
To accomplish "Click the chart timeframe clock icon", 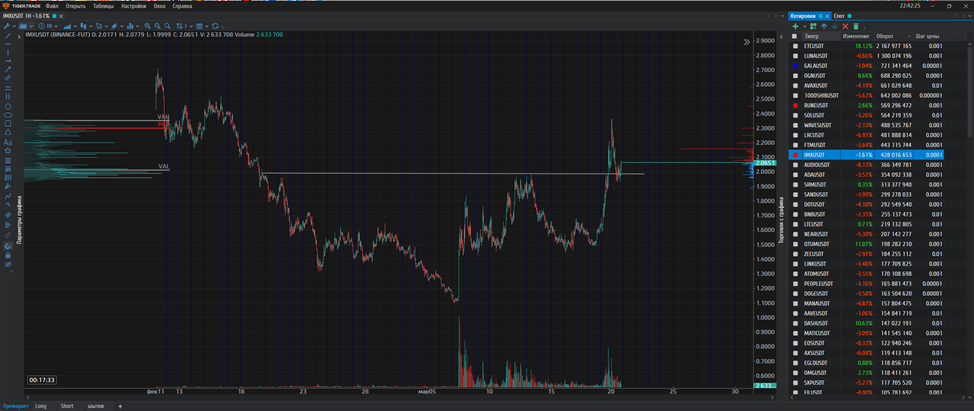I will pos(42,27).
